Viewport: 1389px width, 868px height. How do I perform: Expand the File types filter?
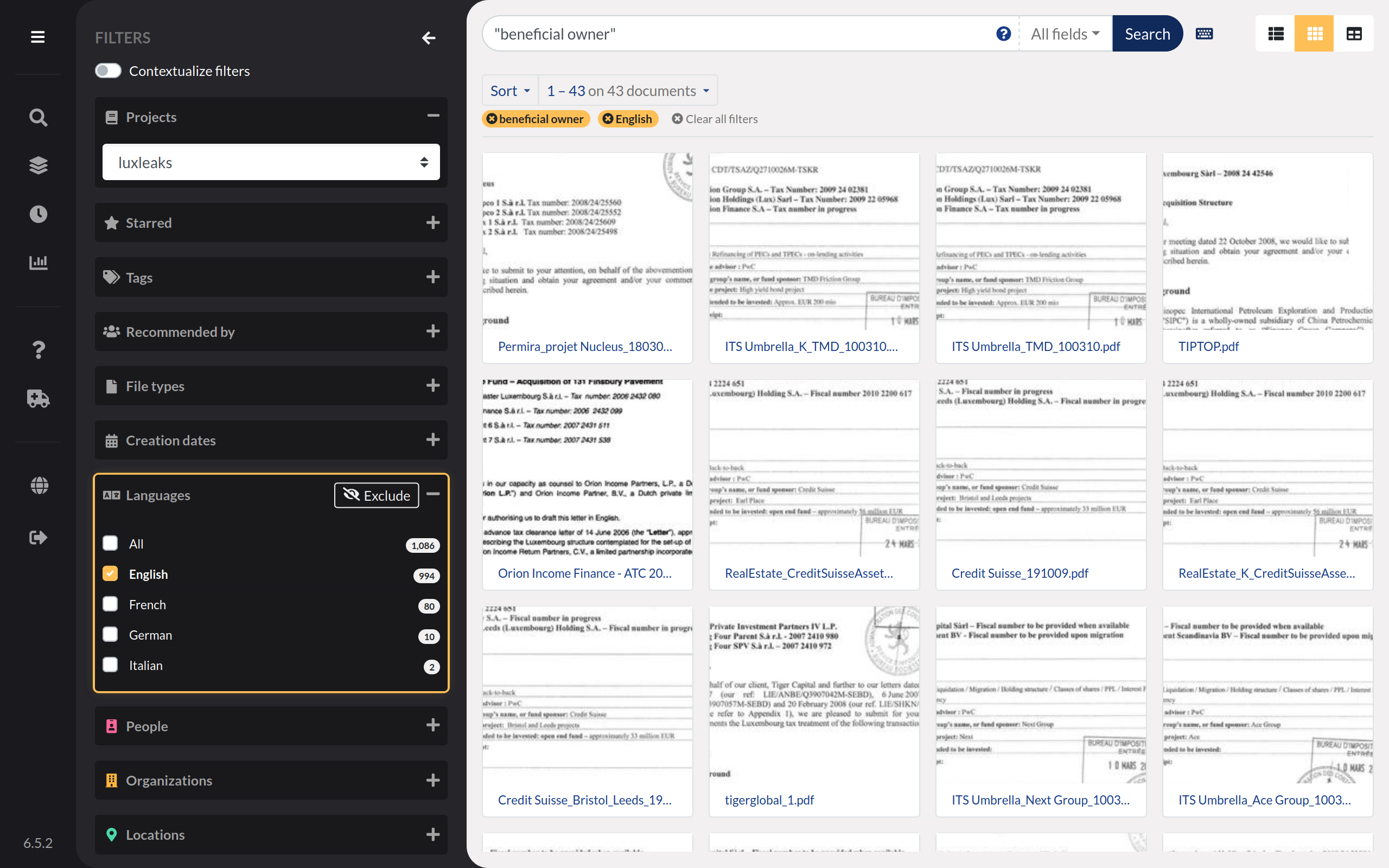(x=434, y=386)
